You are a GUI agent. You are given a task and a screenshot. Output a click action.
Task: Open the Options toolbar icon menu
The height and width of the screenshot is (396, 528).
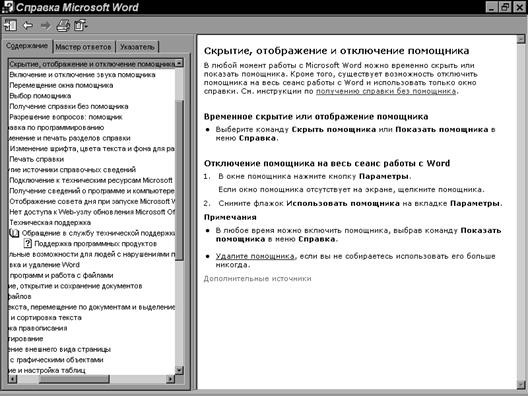coord(80,26)
